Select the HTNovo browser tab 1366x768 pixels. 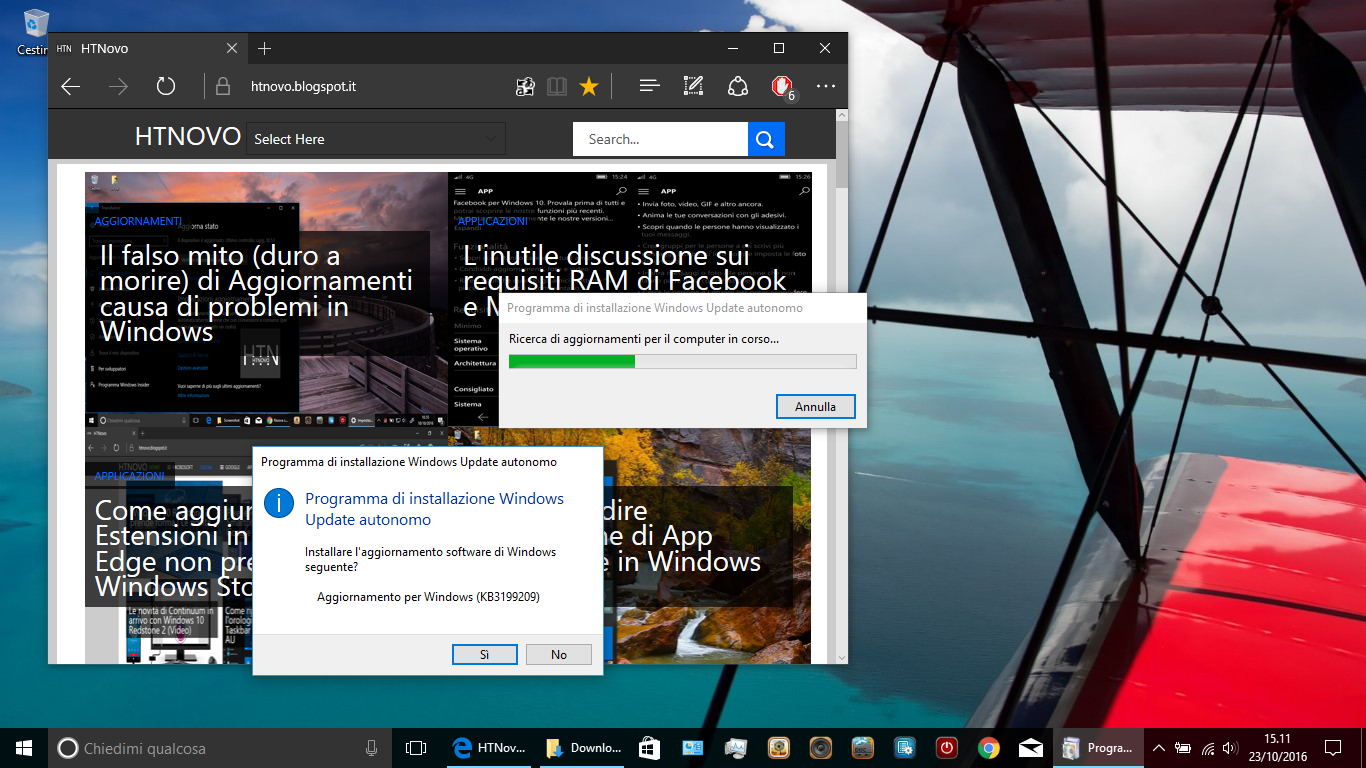(147, 48)
